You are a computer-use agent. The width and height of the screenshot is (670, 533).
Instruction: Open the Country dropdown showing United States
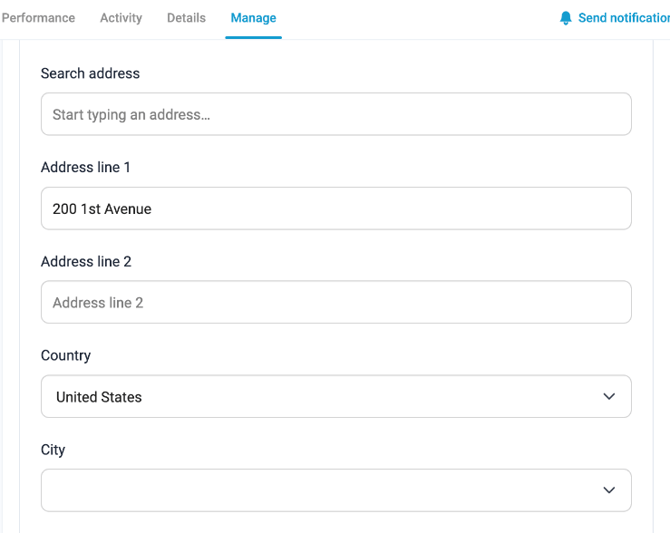click(336, 397)
